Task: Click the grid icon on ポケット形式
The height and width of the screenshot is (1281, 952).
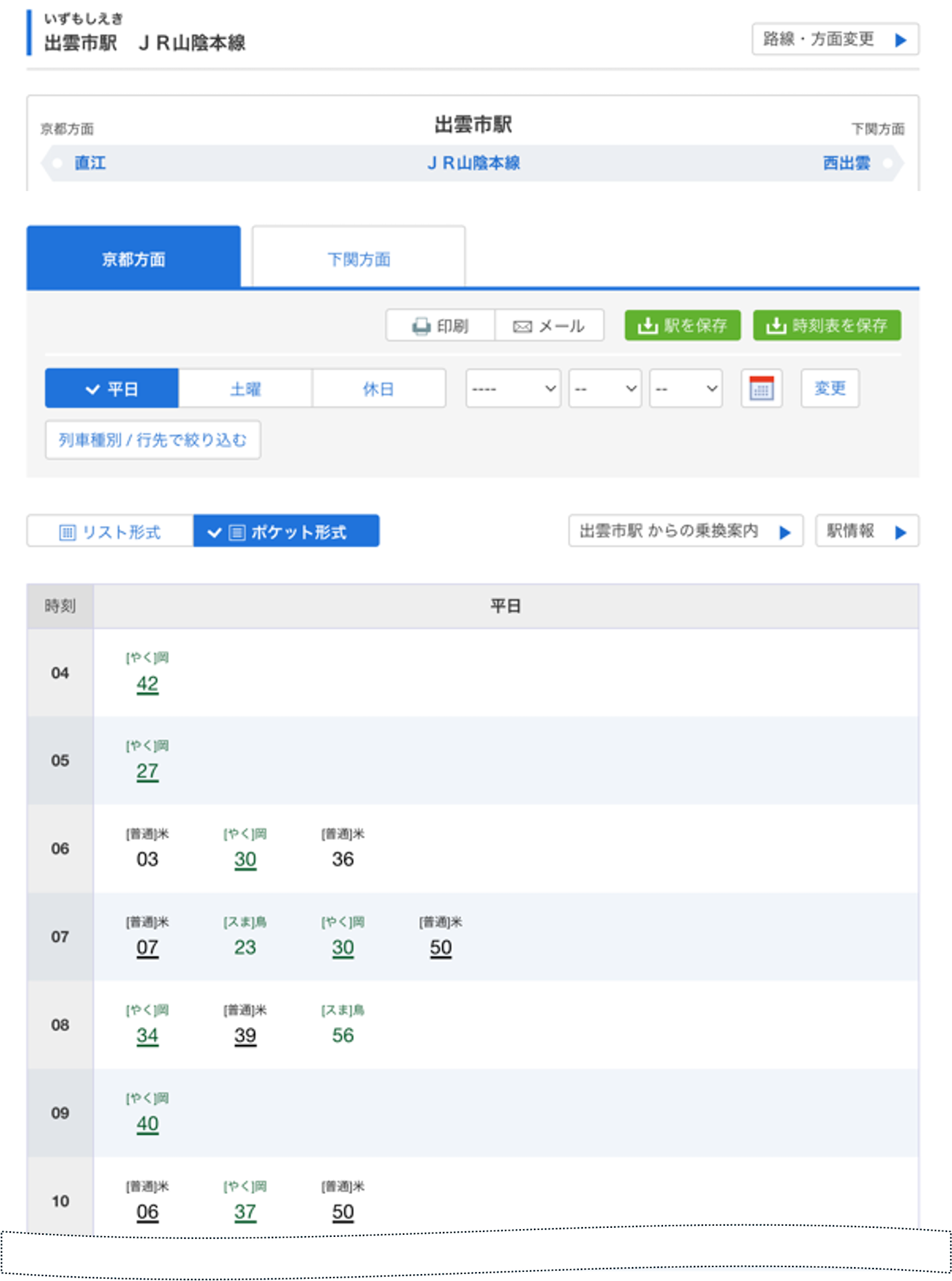Action: click(x=237, y=532)
